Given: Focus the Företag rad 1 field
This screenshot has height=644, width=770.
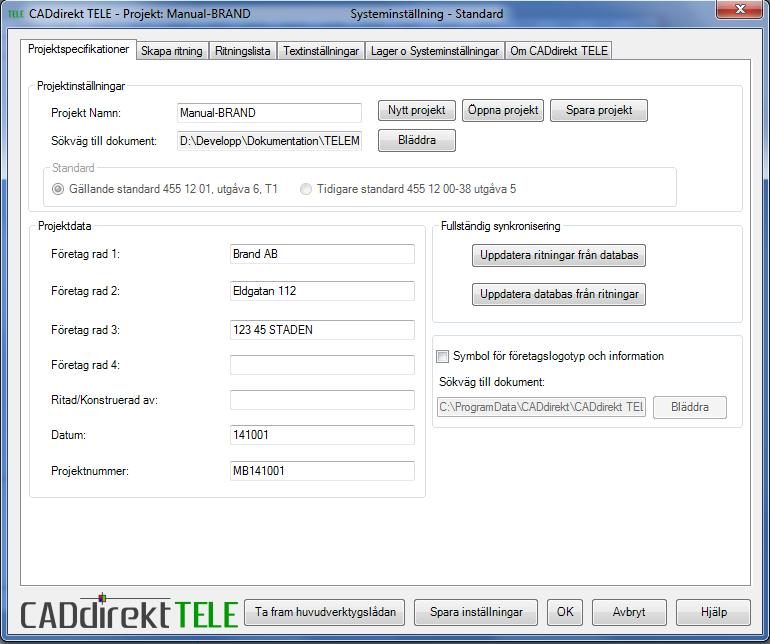Looking at the screenshot, I should [322, 254].
